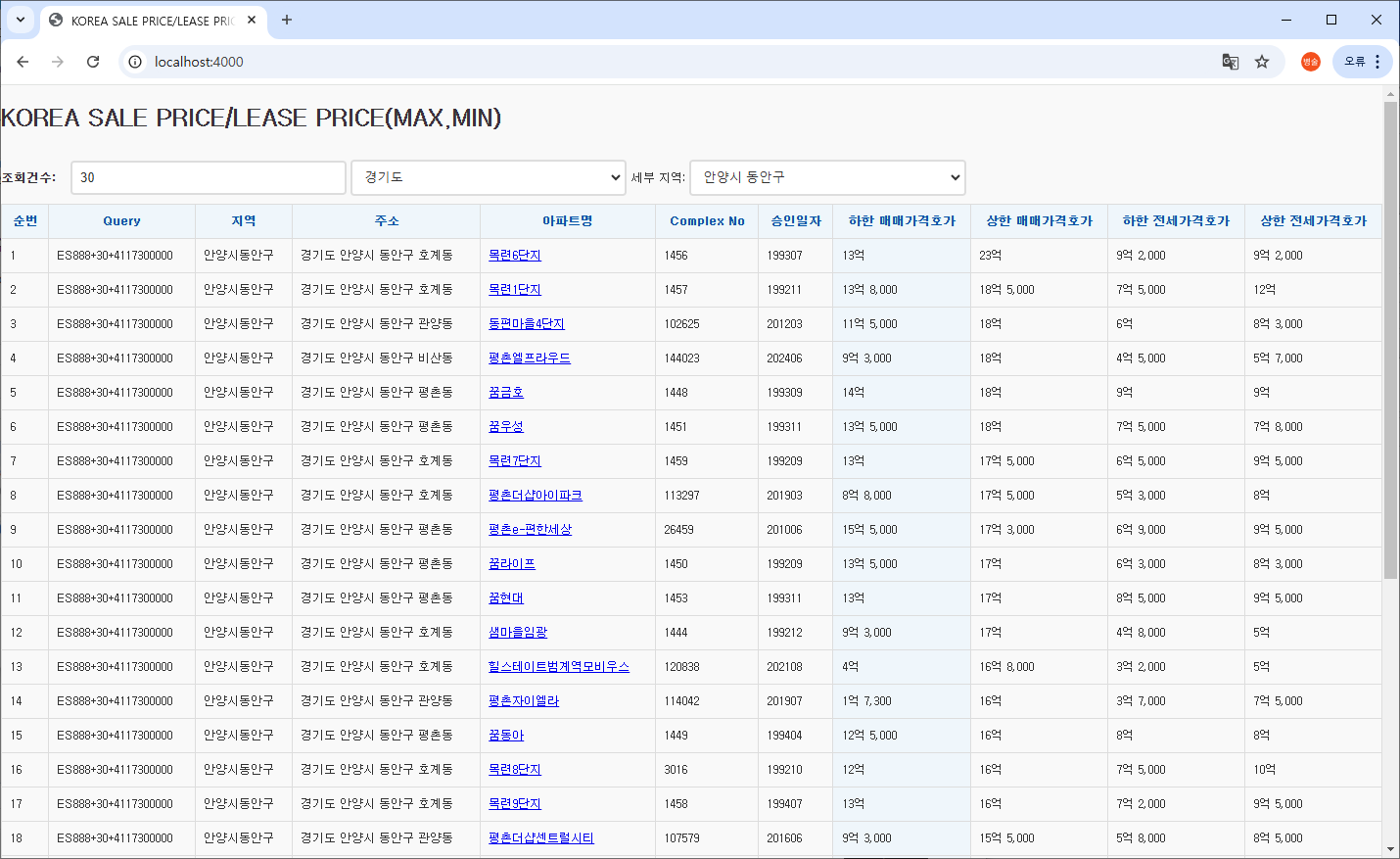Click the query count input with 30

[x=209, y=177]
